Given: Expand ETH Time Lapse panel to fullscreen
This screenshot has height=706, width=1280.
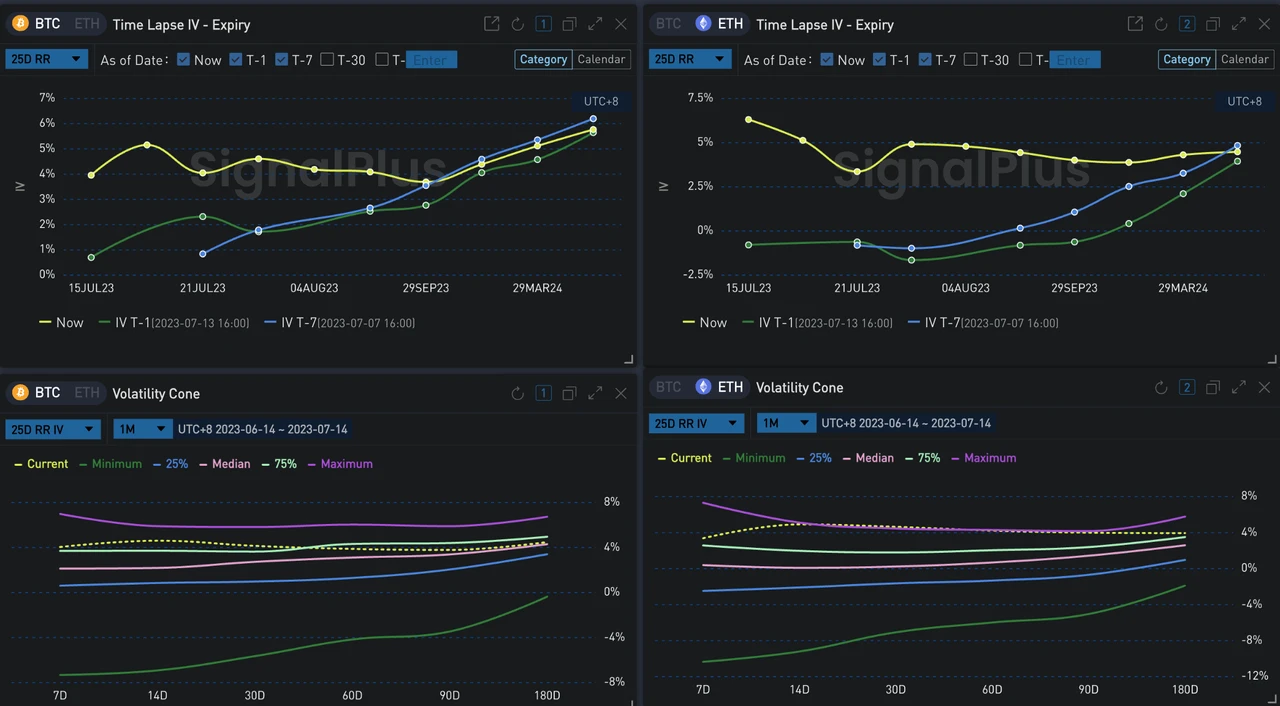Looking at the screenshot, I should [1238, 24].
